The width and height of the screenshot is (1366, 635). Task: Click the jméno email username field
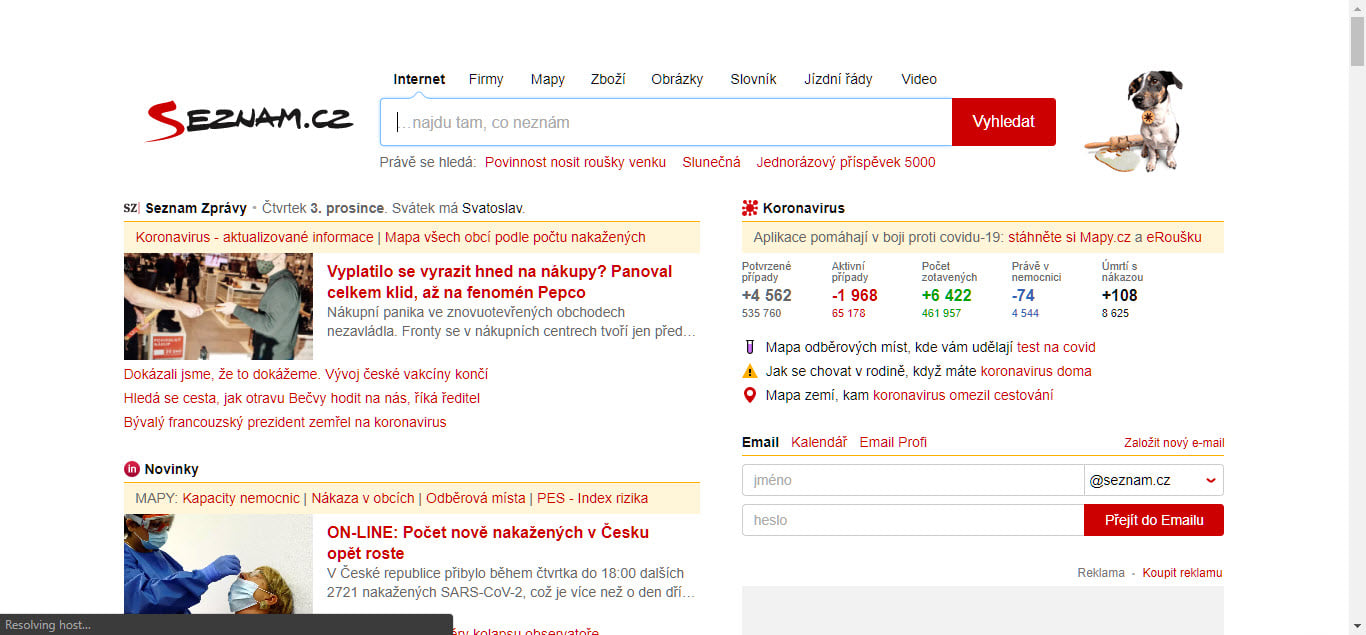pos(913,480)
